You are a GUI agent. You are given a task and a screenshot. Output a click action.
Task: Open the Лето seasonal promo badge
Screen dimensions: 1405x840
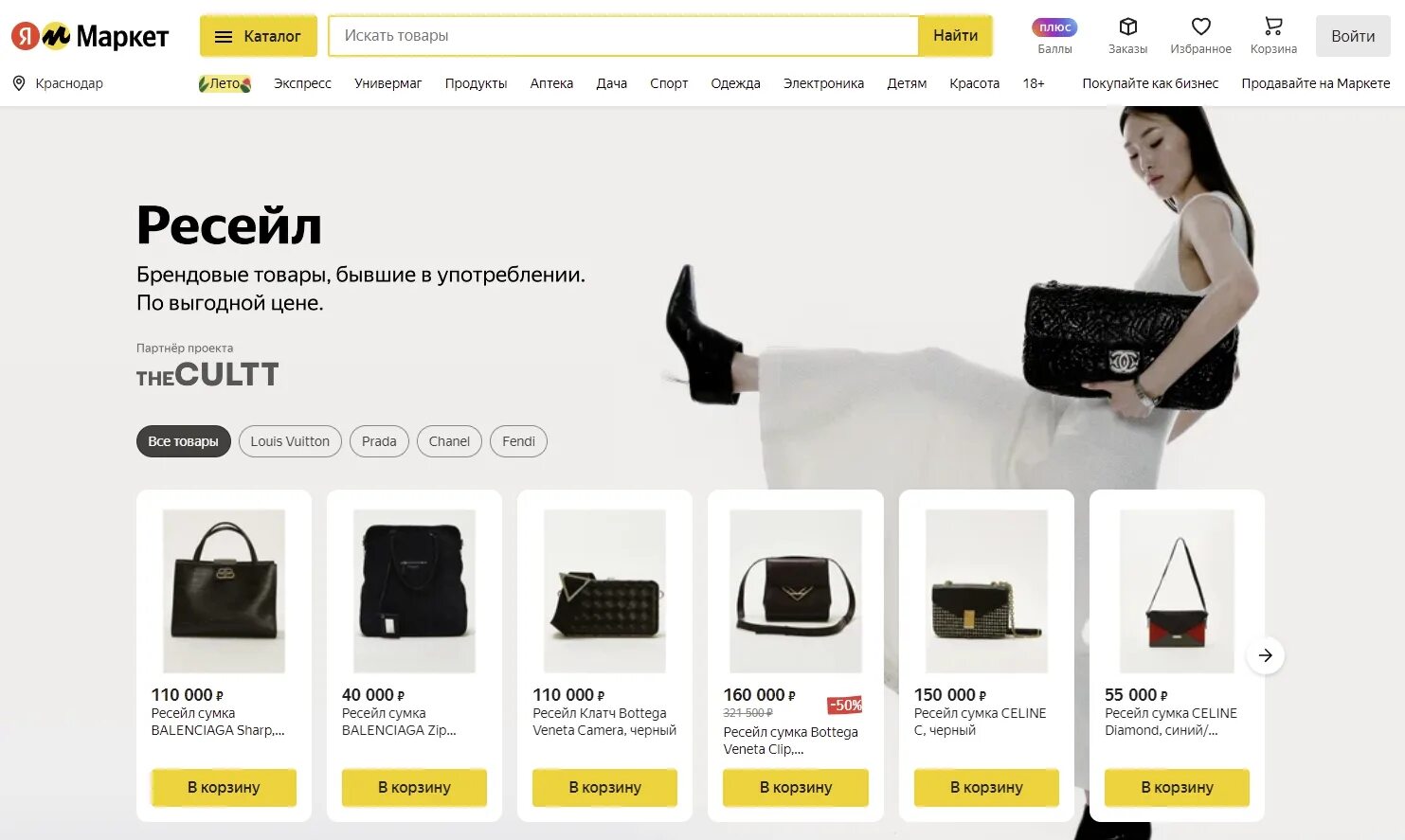[x=225, y=83]
